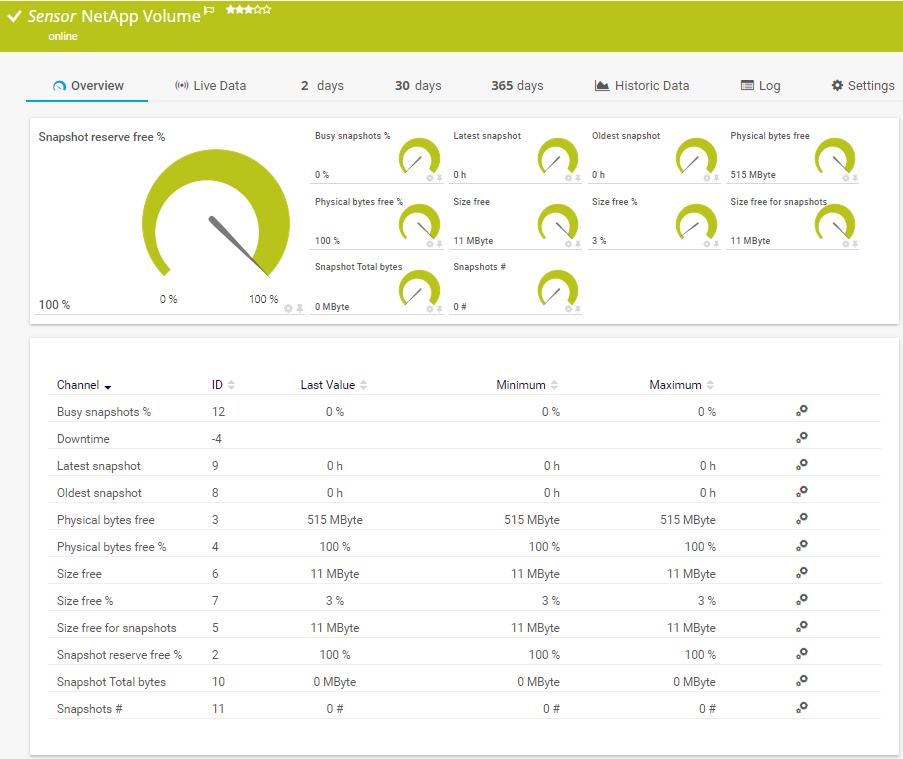Open channel settings for Size free % row

click(x=801, y=600)
